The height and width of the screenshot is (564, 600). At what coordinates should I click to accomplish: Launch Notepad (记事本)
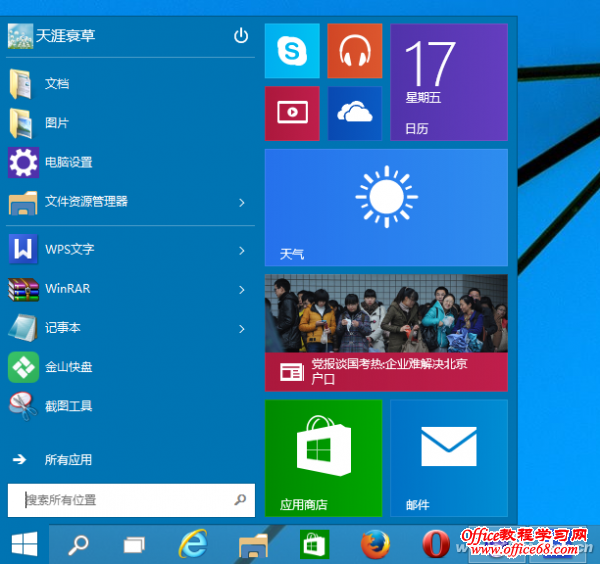click(x=119, y=328)
